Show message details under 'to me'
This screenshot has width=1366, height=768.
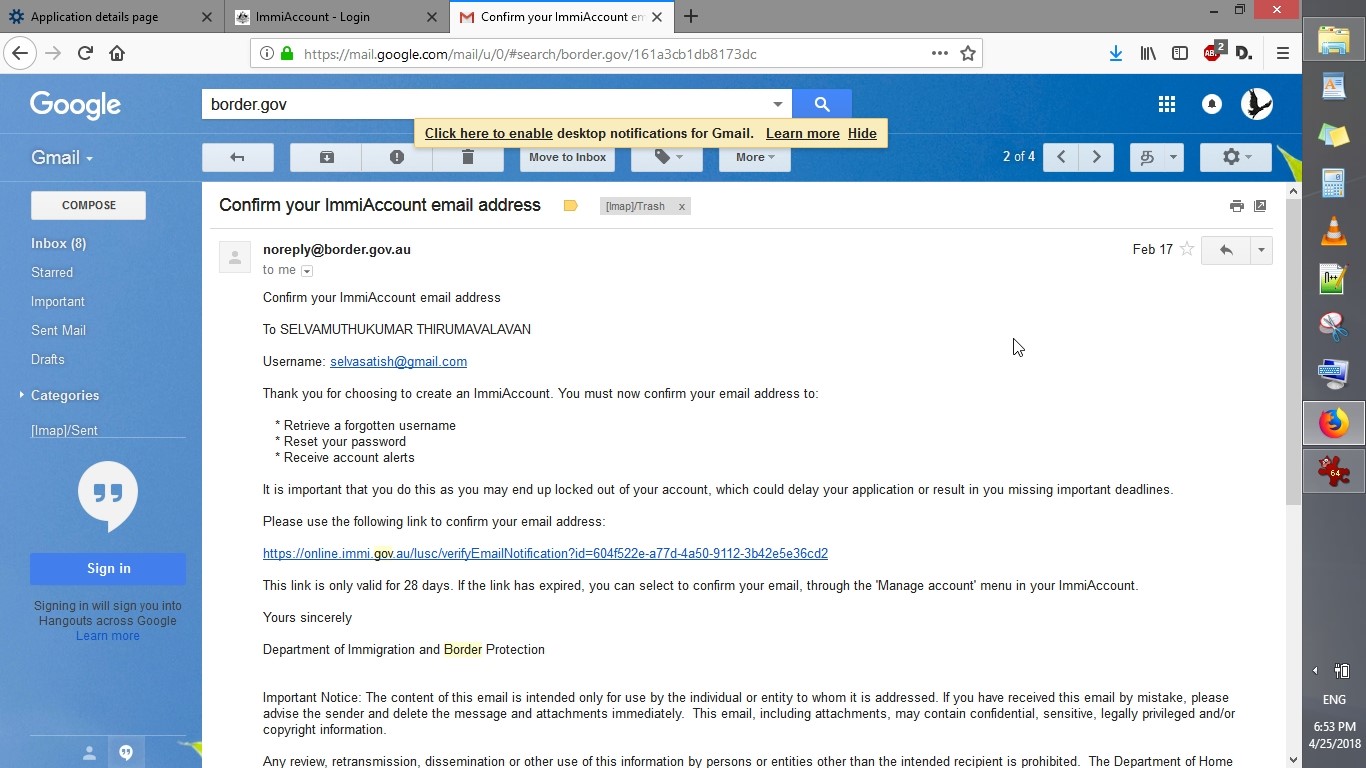point(307,271)
